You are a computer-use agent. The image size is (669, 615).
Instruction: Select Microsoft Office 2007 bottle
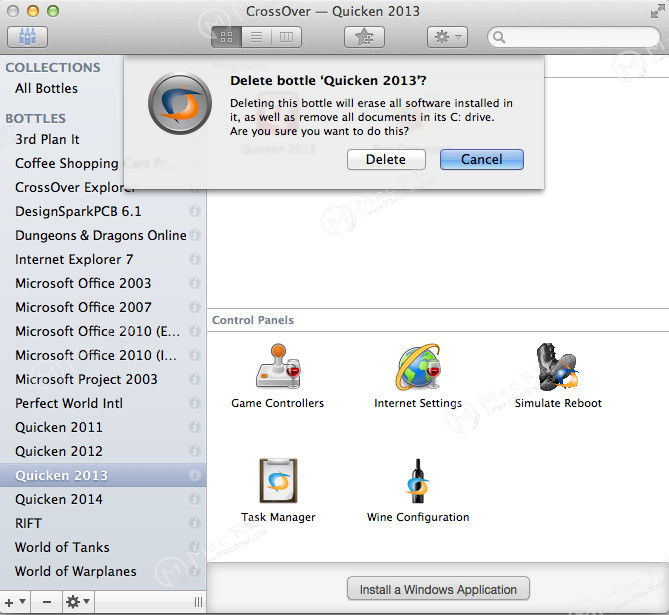click(103, 307)
